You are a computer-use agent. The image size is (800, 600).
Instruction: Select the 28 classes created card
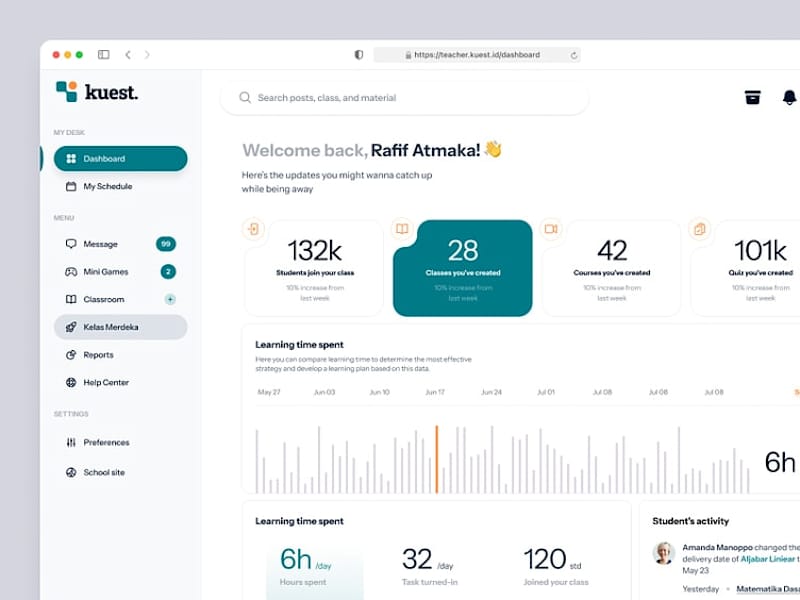(x=463, y=268)
